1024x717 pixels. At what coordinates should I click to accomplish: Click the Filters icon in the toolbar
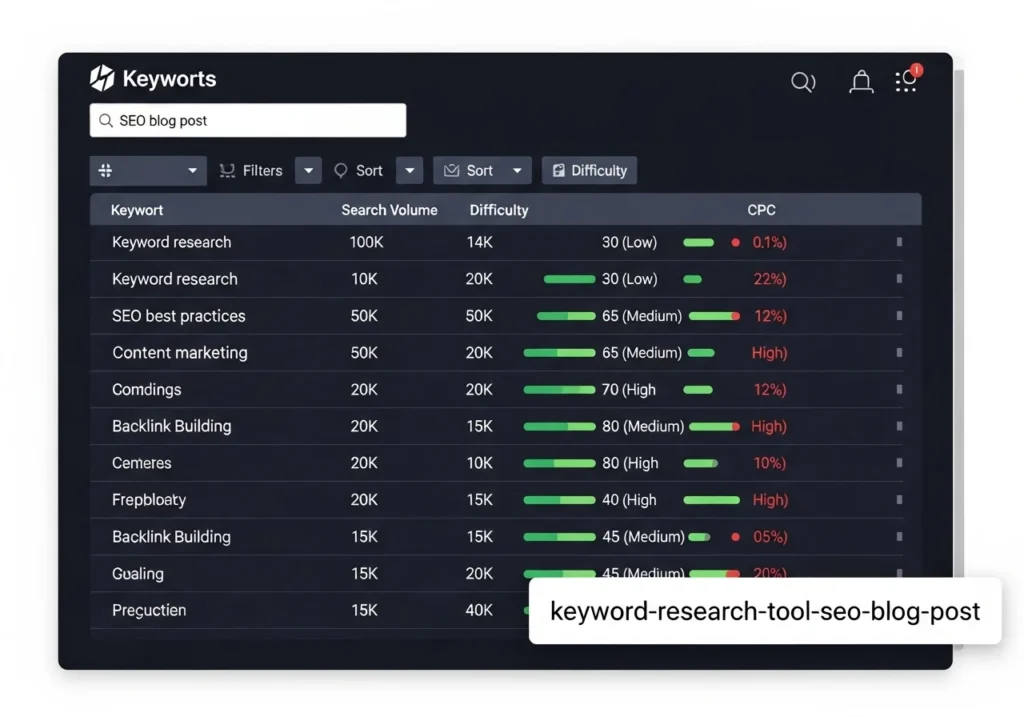[227, 171]
